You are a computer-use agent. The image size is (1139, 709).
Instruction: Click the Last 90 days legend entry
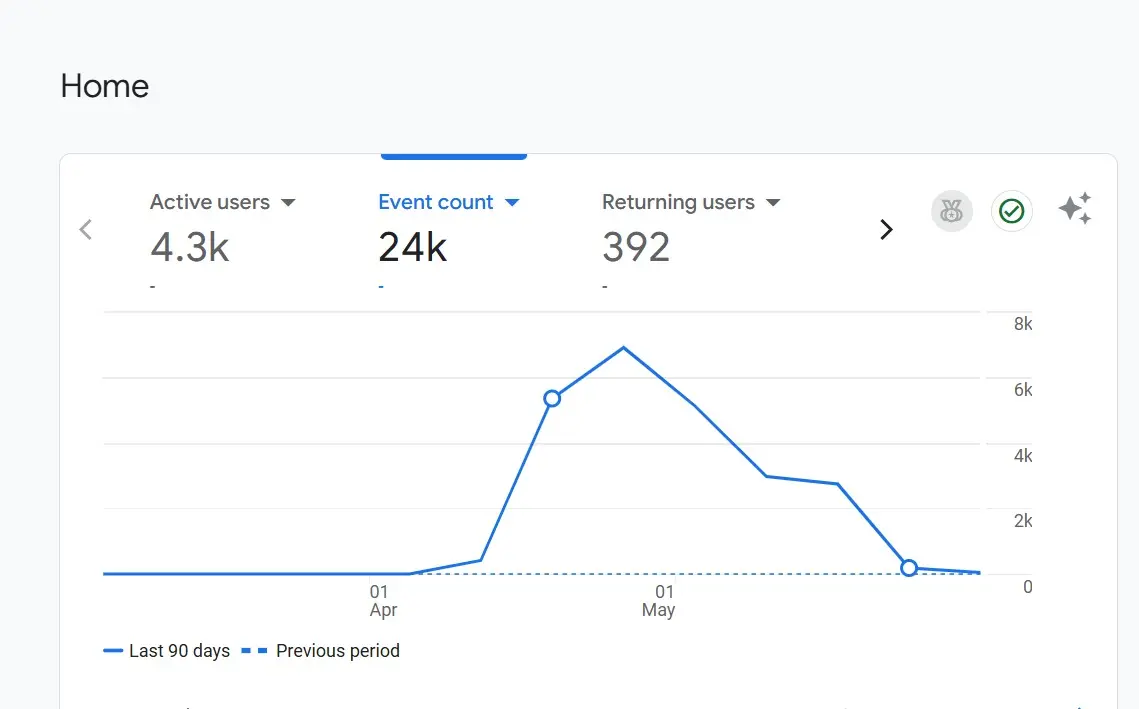click(x=167, y=651)
